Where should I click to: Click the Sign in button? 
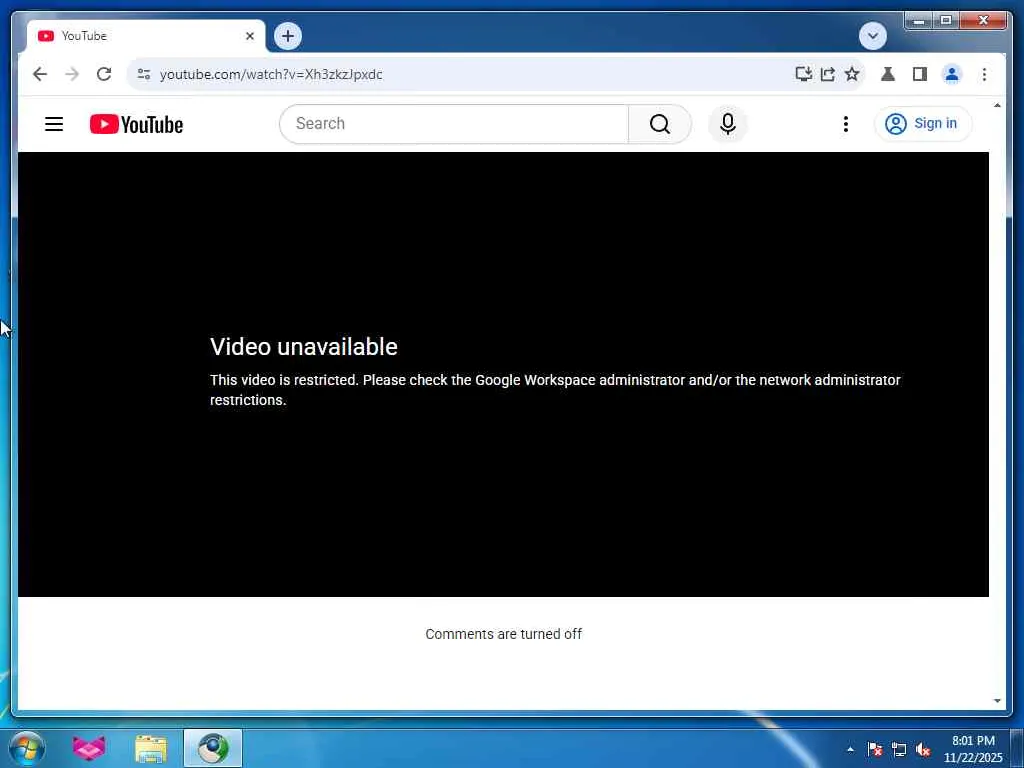(x=923, y=123)
